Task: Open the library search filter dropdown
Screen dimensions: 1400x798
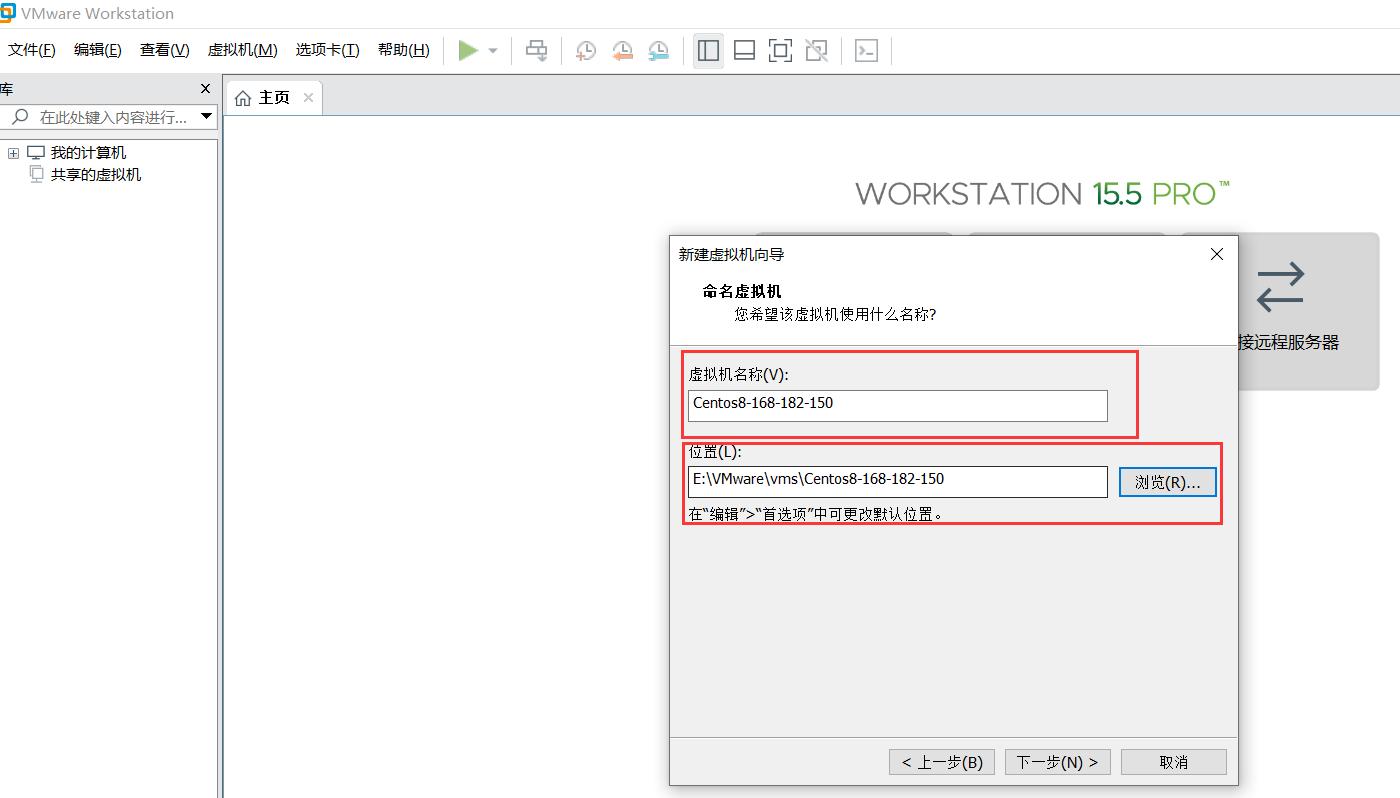Action: coord(207,116)
